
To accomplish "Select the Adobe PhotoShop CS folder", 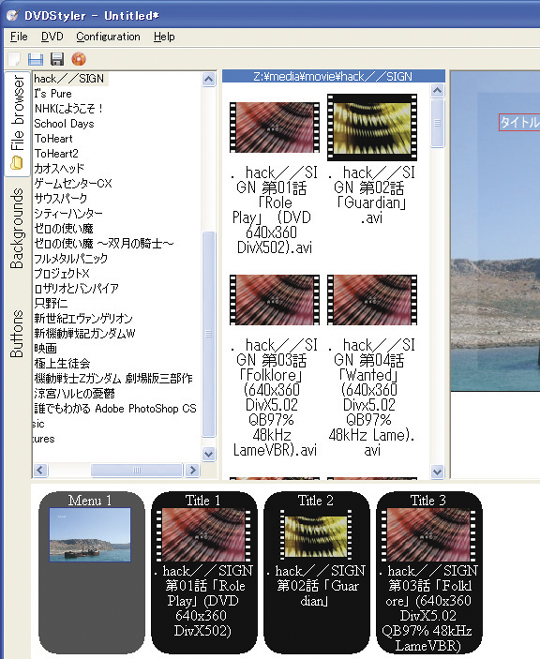I will tap(115, 409).
